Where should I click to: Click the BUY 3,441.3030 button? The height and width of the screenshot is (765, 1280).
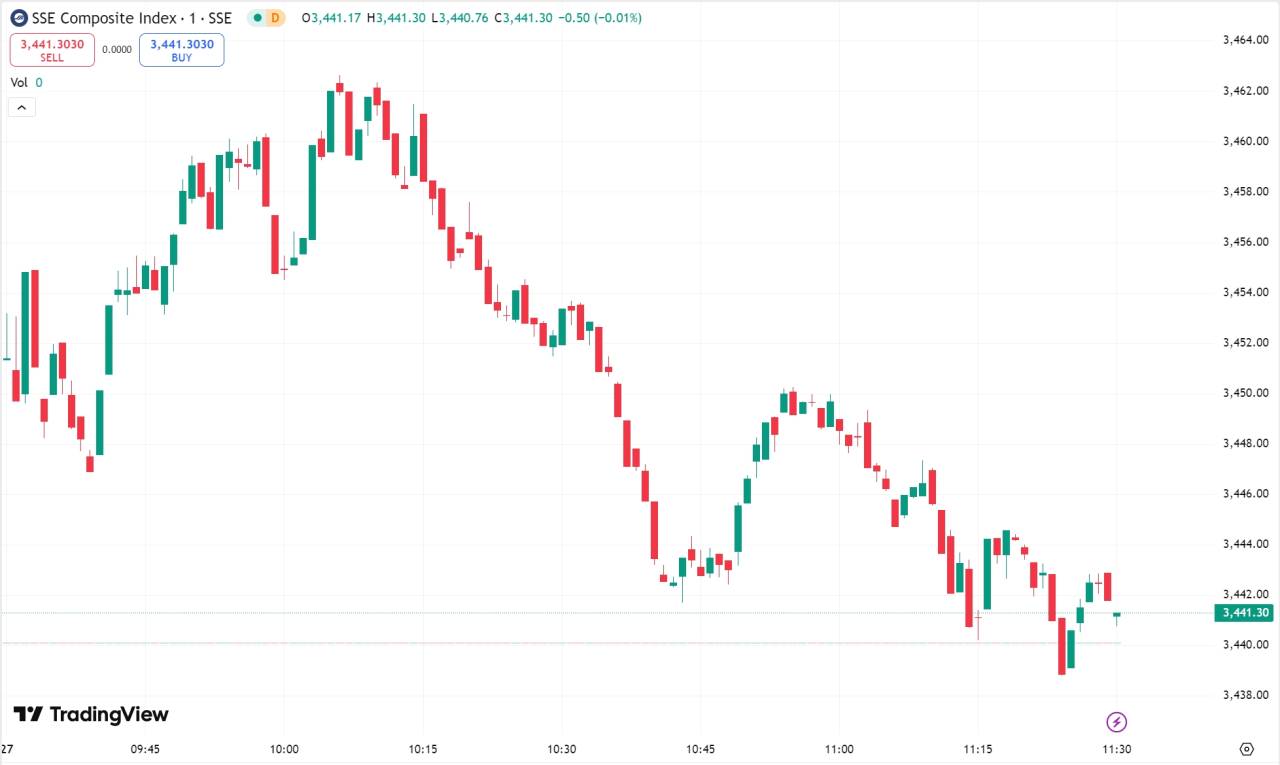coord(182,50)
